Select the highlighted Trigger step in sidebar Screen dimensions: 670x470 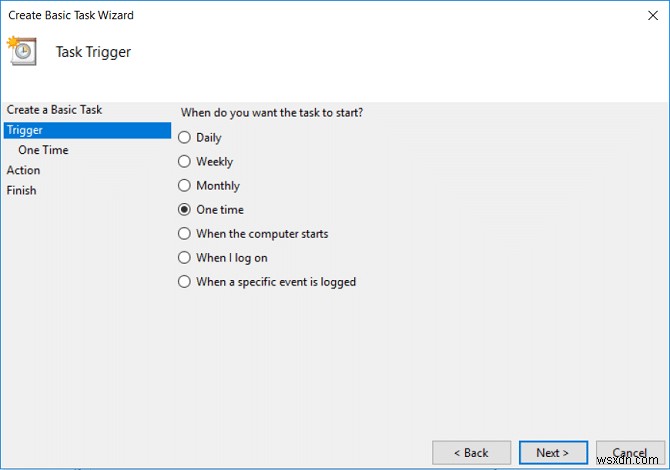click(23, 130)
